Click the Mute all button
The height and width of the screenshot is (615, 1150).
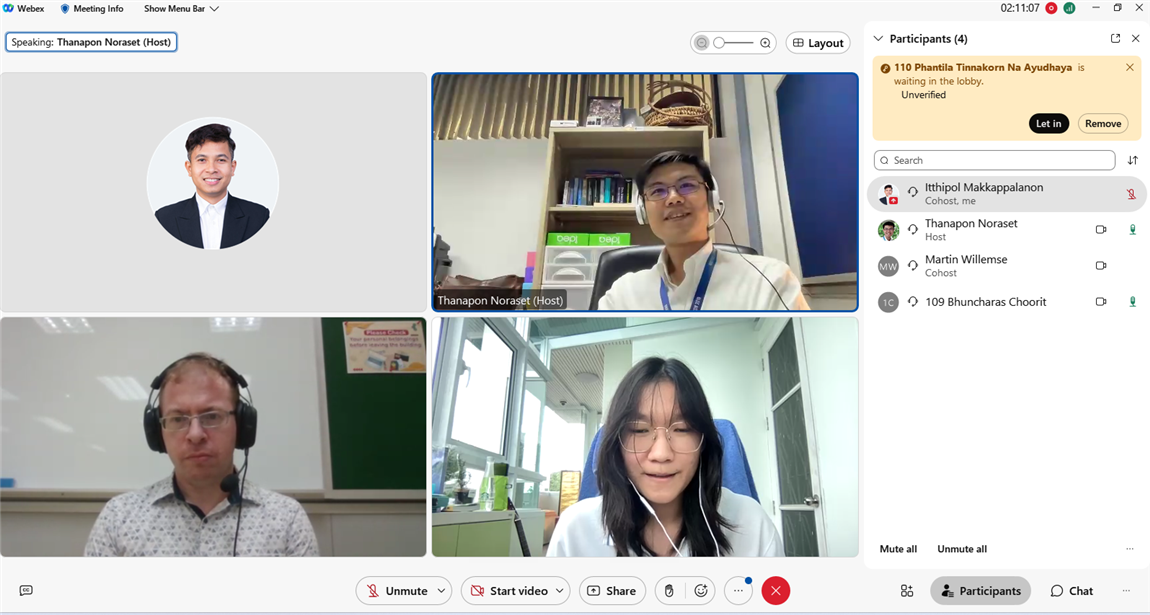point(898,549)
